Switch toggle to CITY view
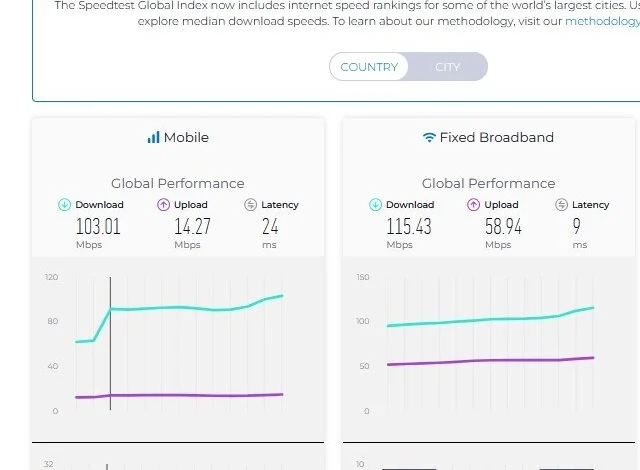Image resolution: width=640 pixels, height=470 pixels. click(448, 67)
